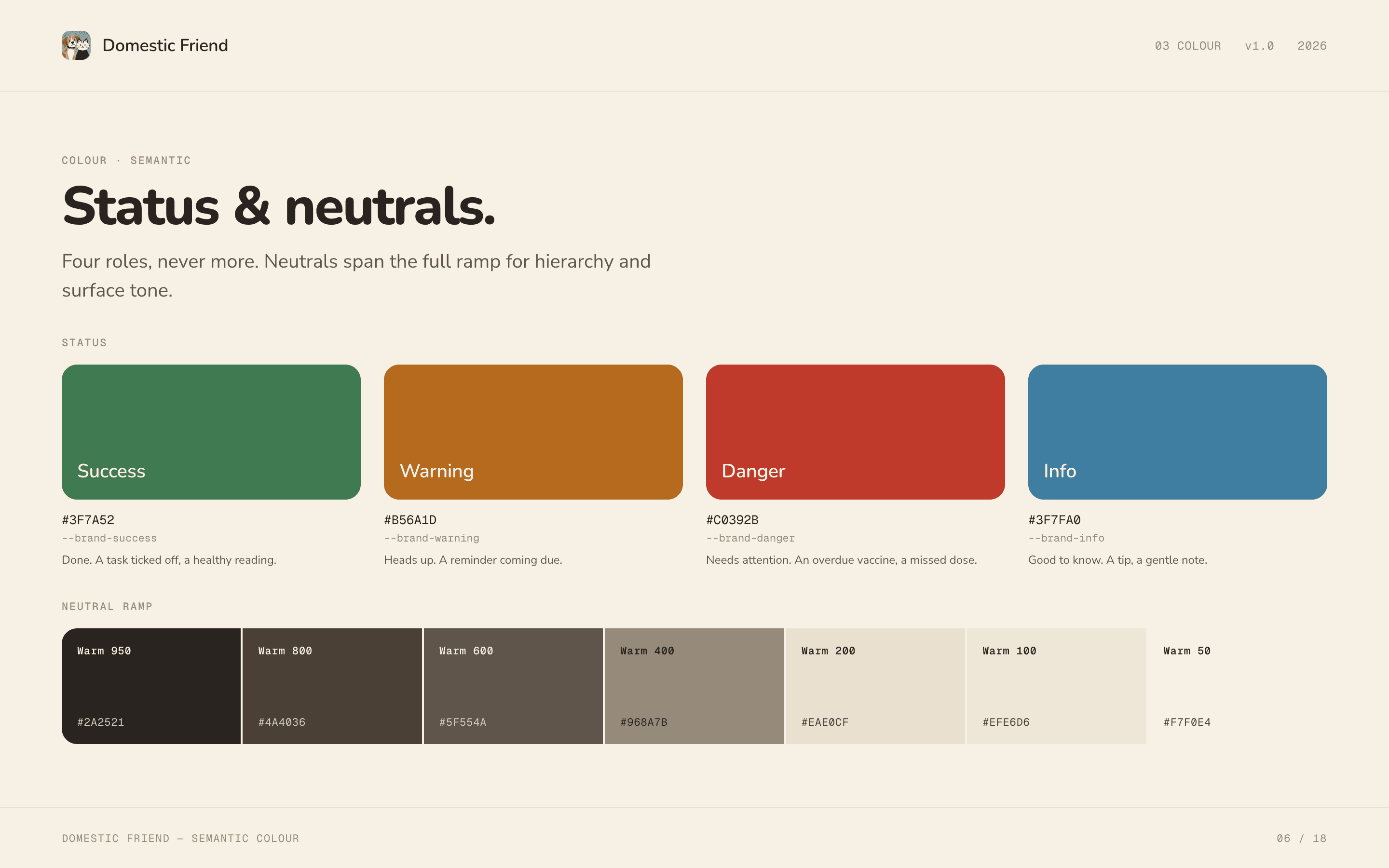Screen dimensions: 1389x868
Task: Click the DOMESTIC FRIEND — SEMANTIC COLOUR footer text
Action: coord(180,839)
